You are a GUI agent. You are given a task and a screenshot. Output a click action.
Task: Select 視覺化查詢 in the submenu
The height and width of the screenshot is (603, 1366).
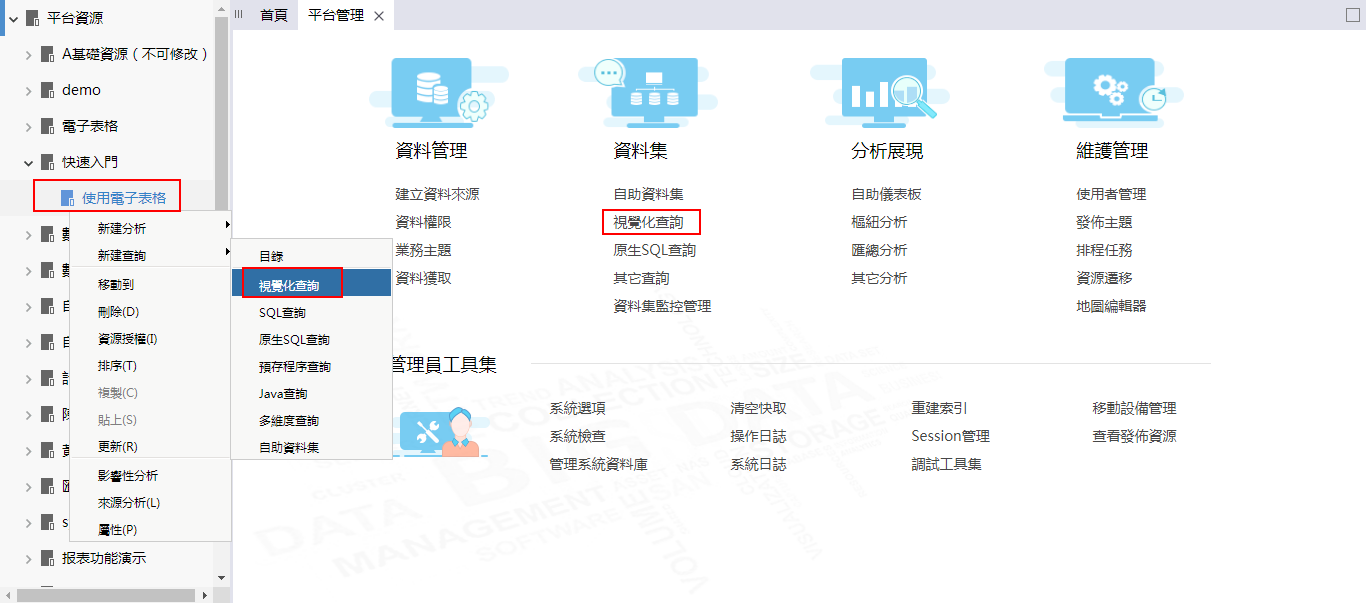(x=289, y=285)
